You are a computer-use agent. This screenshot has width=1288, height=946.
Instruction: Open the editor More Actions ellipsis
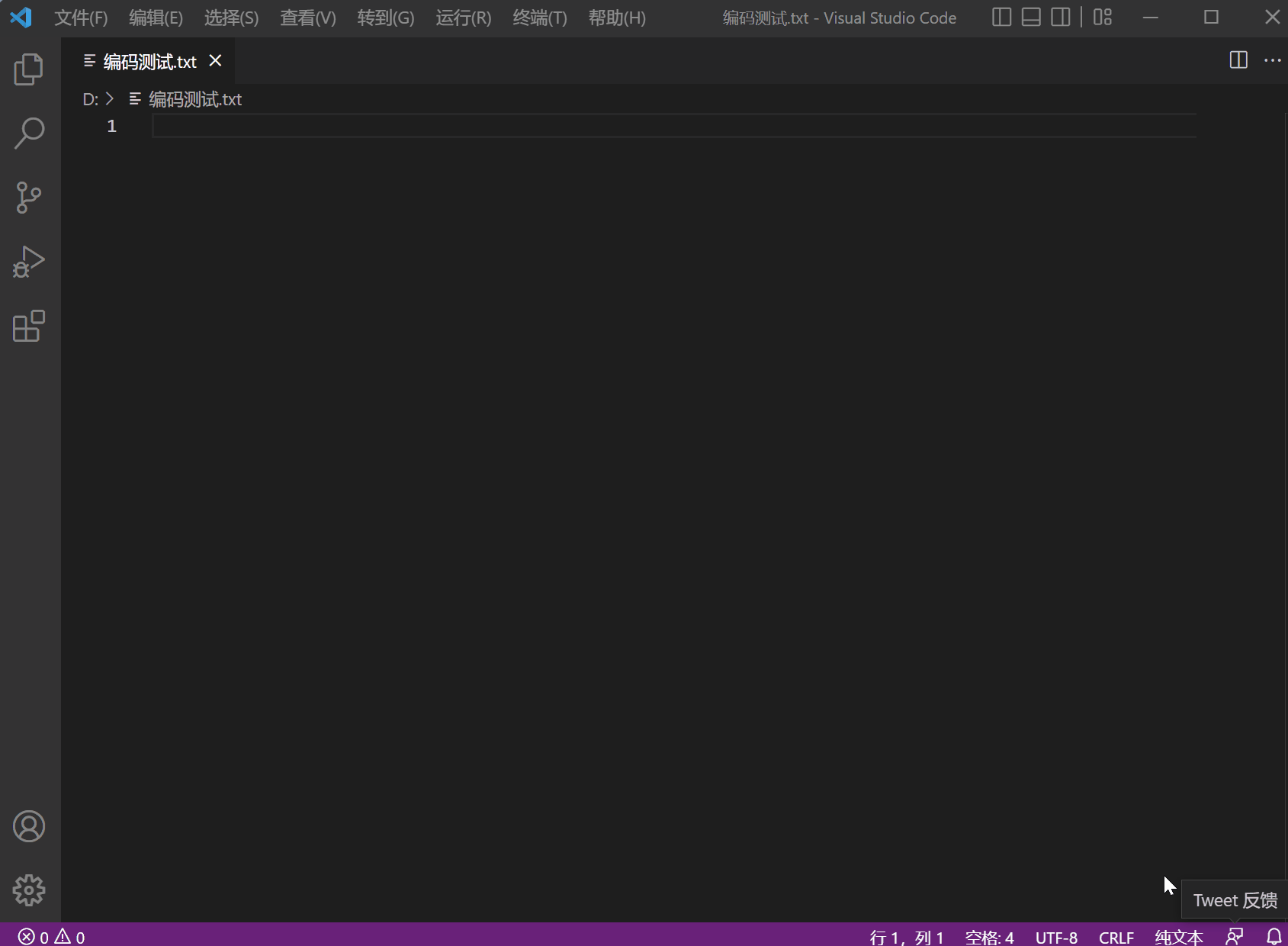point(1273,60)
